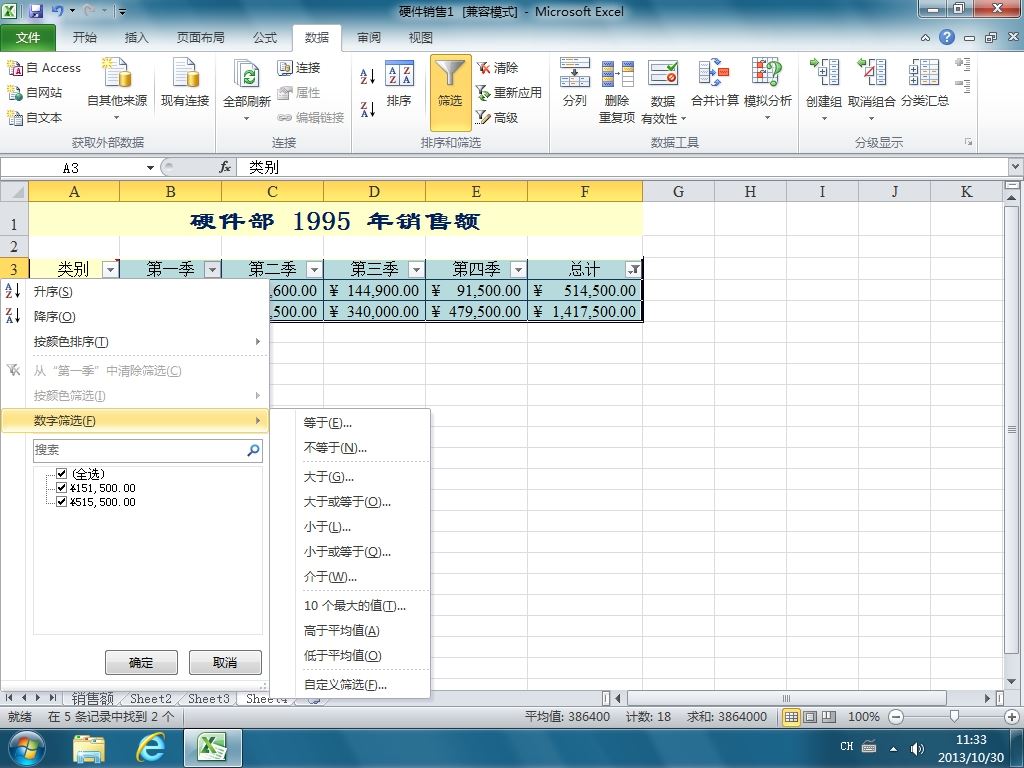
Task: Click 取消 to cancel the filter menu
Action: point(225,662)
